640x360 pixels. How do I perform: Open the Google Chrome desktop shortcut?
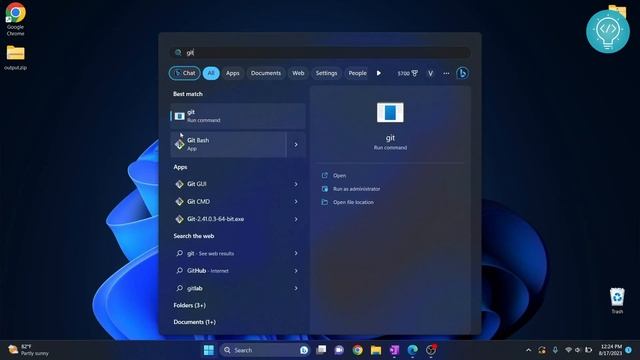pos(15,19)
